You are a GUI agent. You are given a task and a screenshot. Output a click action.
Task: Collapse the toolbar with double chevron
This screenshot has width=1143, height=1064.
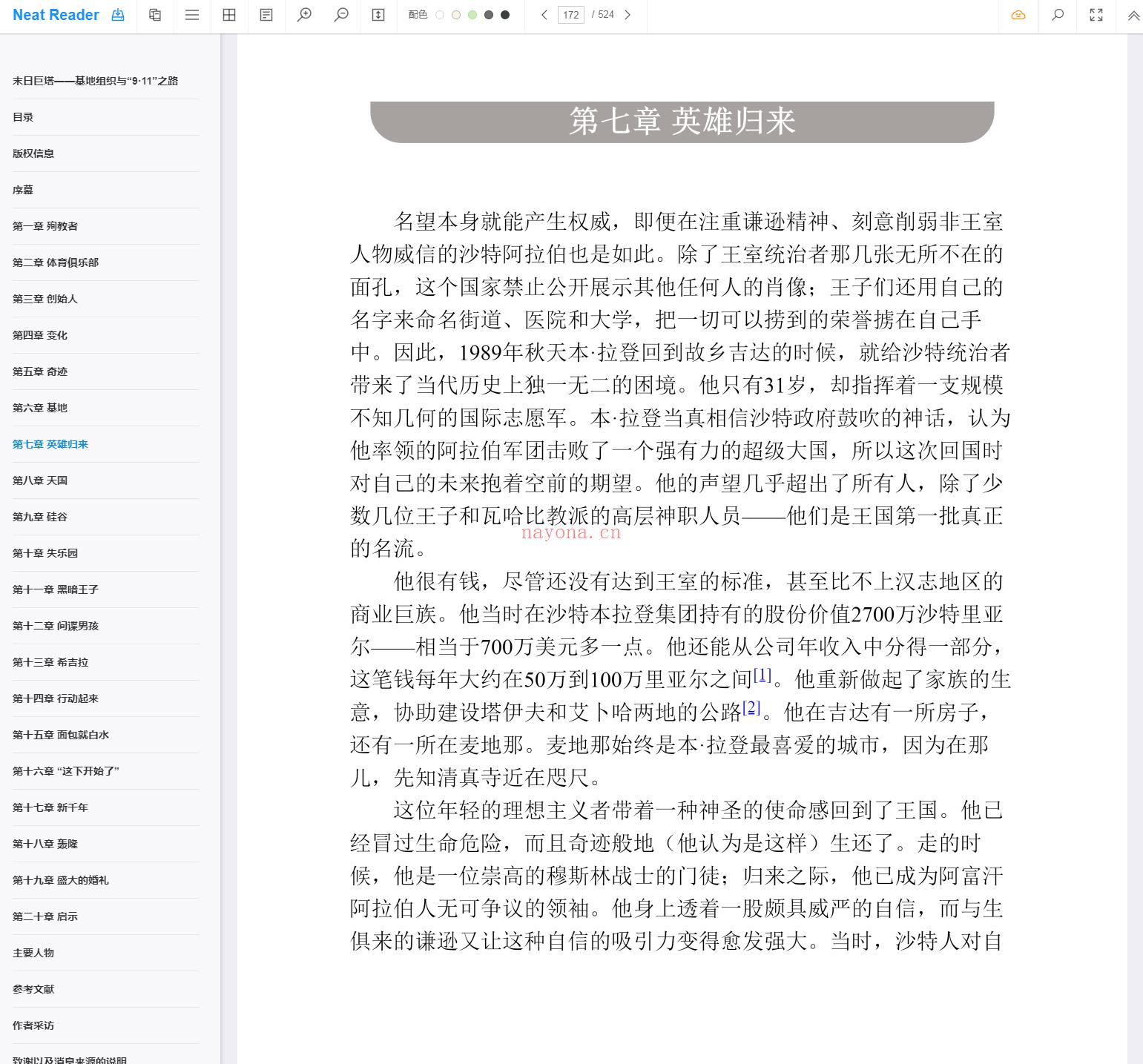1133,16
